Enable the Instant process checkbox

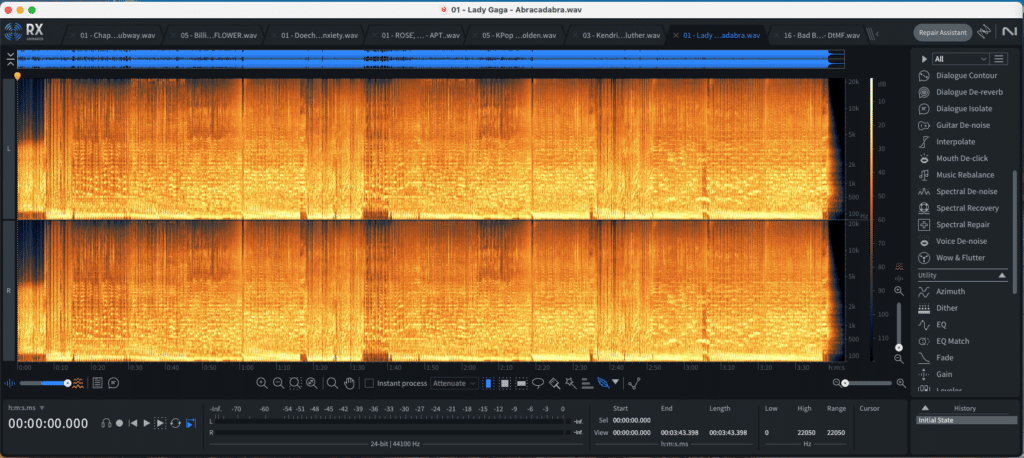point(369,384)
